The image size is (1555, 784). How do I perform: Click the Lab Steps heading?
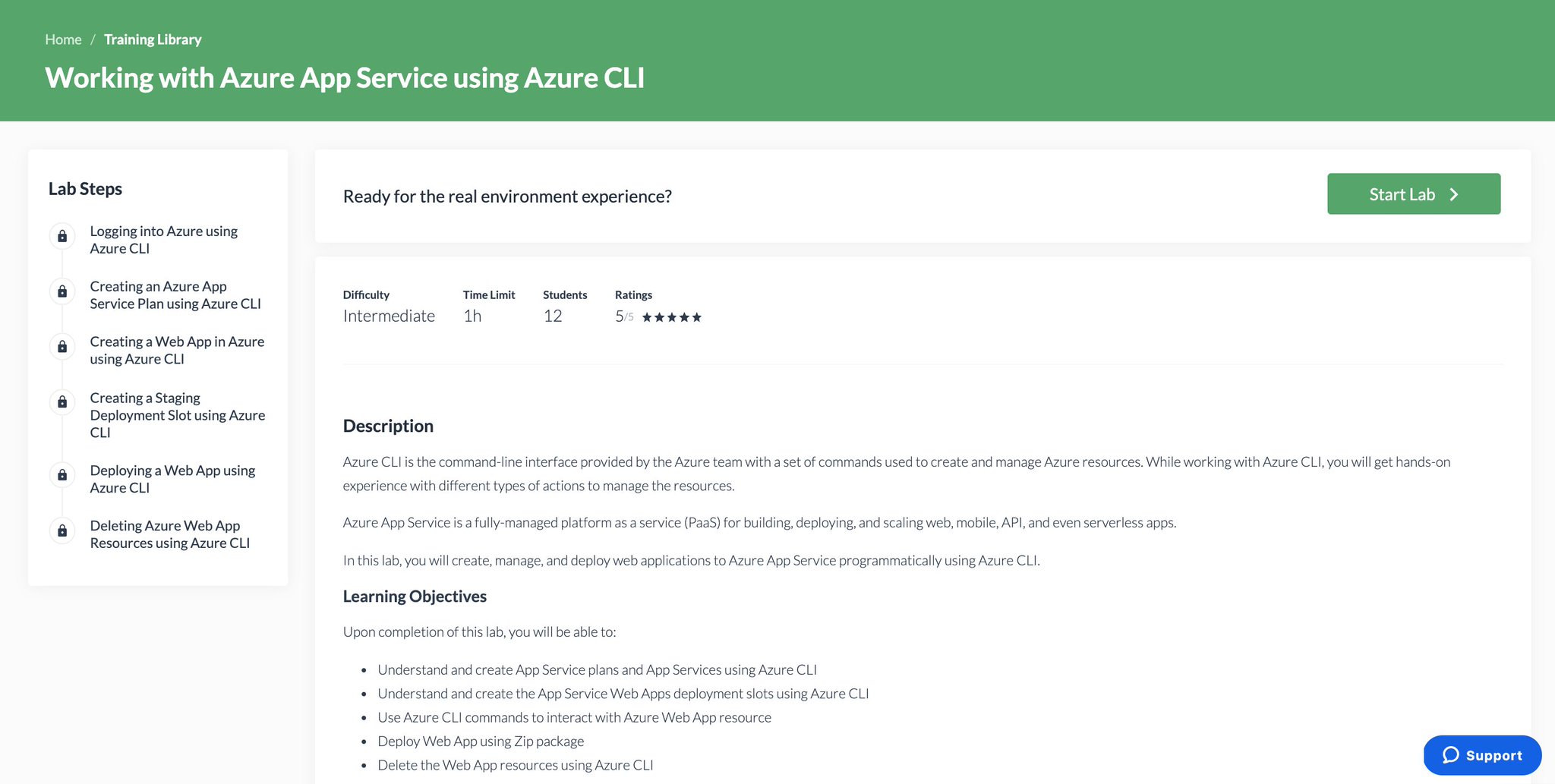tap(85, 189)
